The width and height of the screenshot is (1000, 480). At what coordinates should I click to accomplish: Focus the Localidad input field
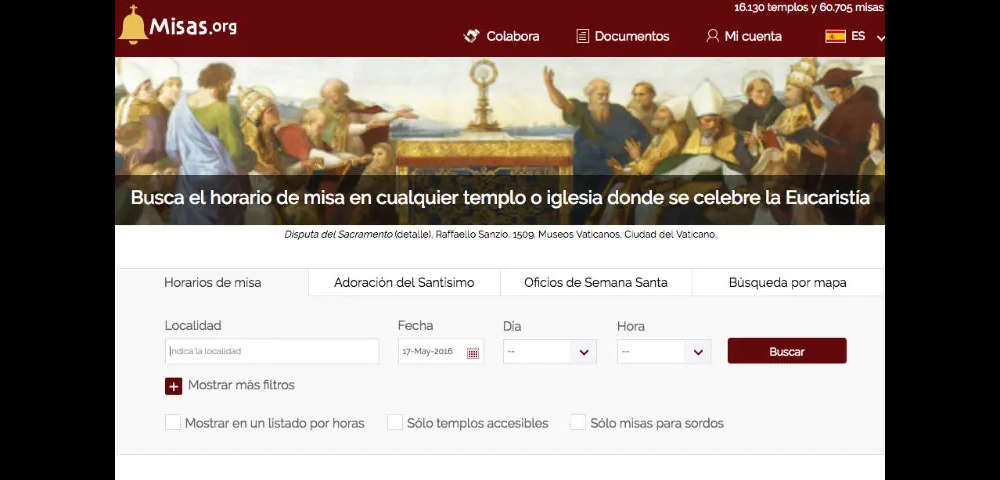(271, 352)
